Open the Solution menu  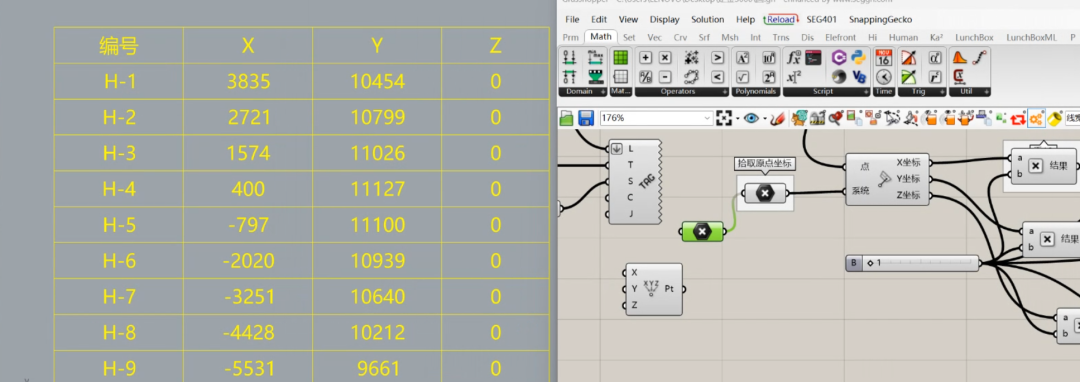click(707, 19)
